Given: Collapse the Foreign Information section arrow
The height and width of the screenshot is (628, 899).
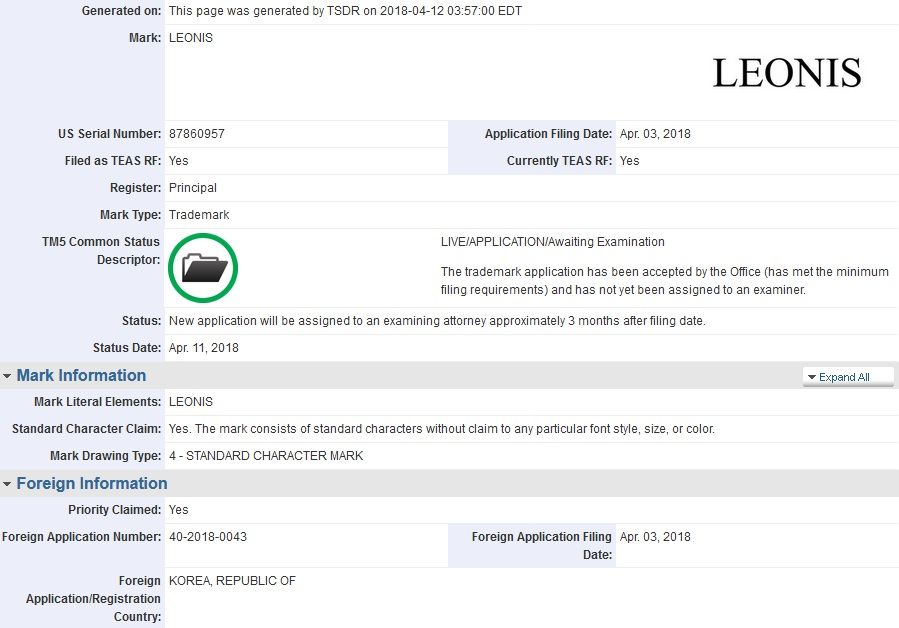Looking at the screenshot, I should 7,484.
